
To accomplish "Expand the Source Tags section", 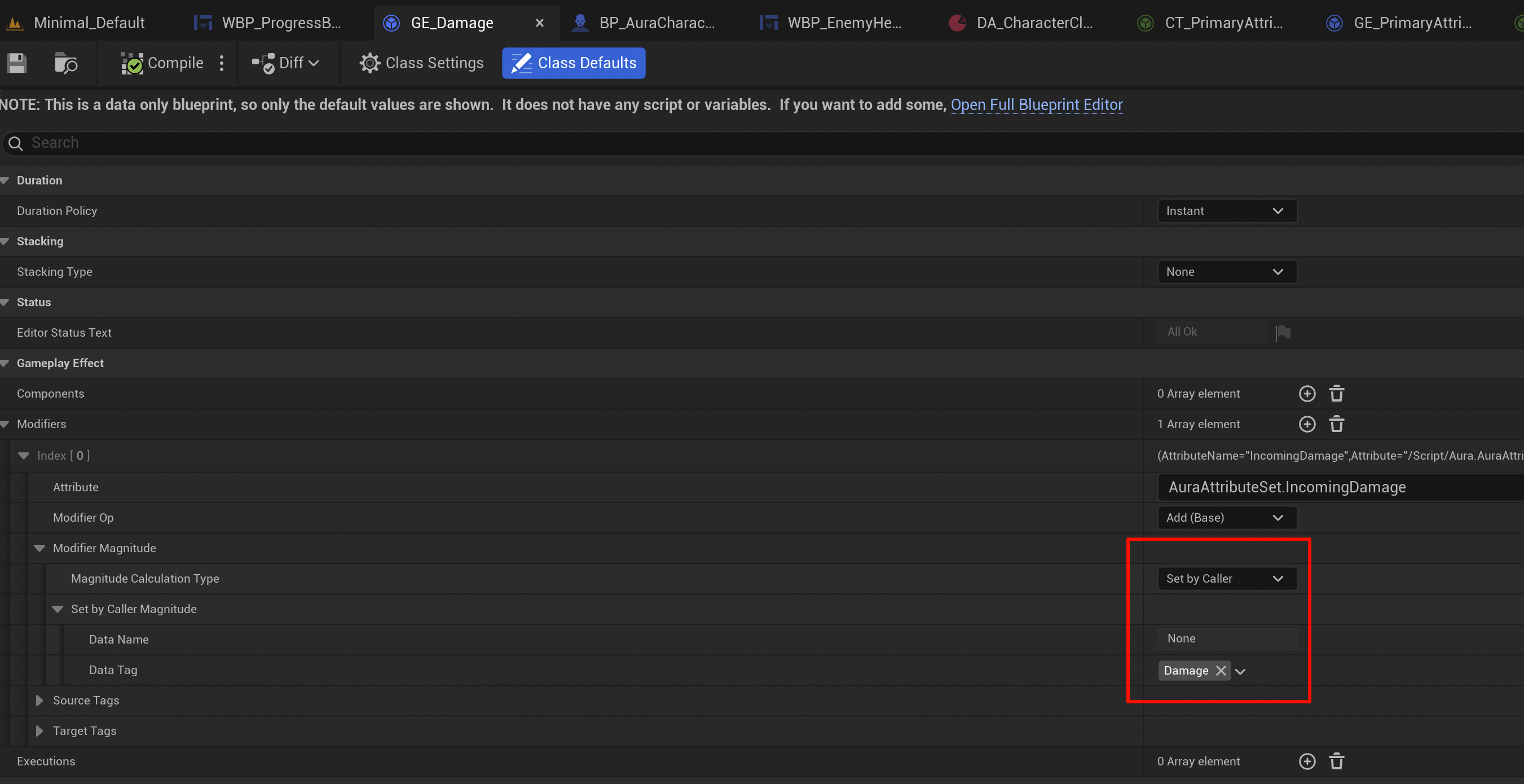I will pos(39,701).
